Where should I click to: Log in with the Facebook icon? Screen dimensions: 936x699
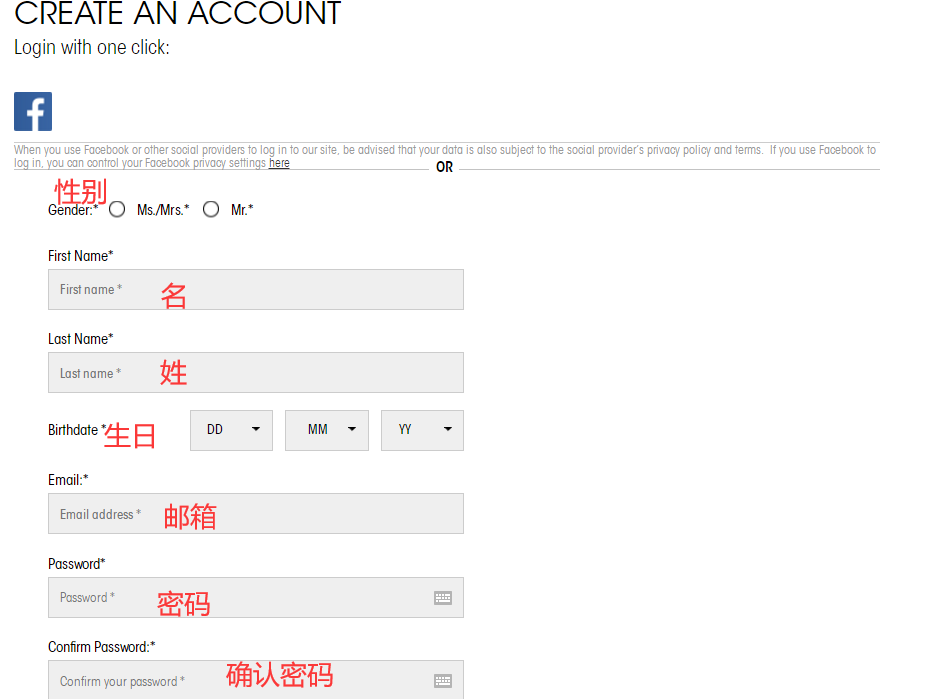(33, 111)
